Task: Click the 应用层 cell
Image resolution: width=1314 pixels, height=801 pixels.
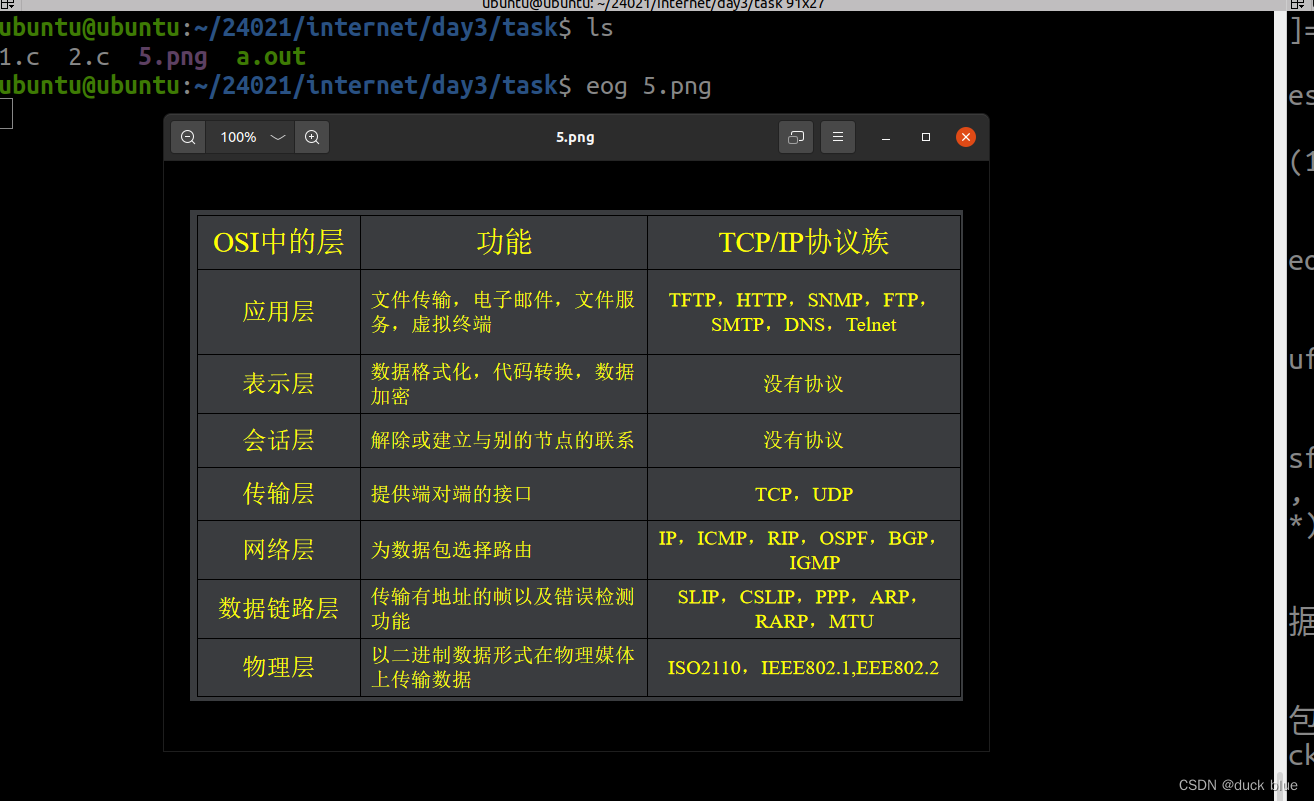Action: 279,312
